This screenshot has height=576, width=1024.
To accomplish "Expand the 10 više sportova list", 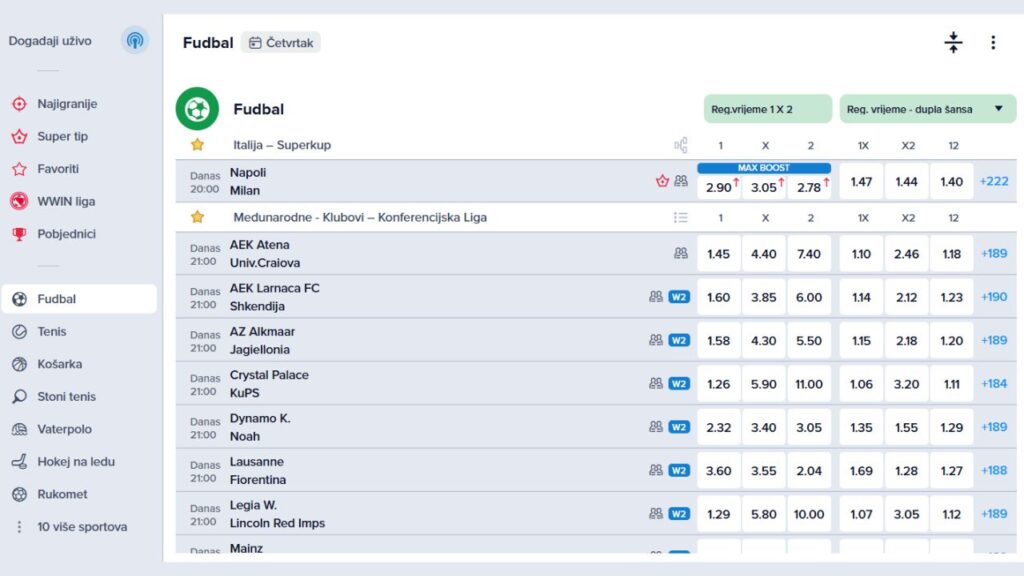I will click(80, 527).
